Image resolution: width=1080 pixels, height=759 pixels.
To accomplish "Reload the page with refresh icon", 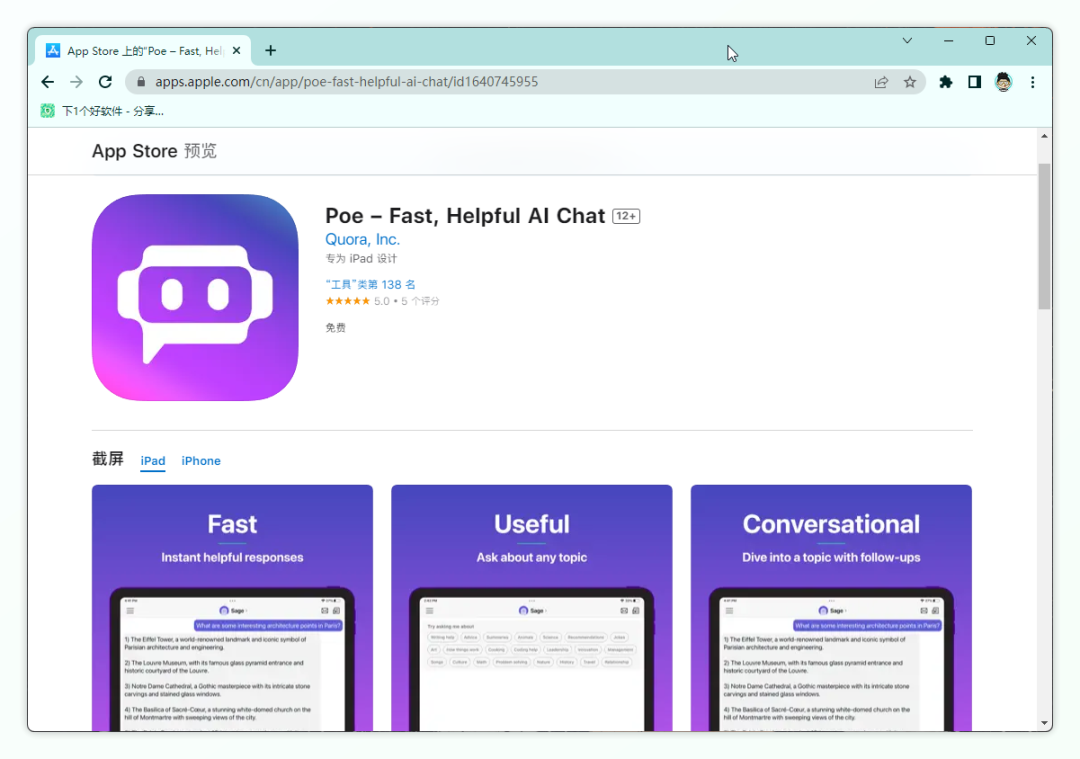I will [105, 82].
